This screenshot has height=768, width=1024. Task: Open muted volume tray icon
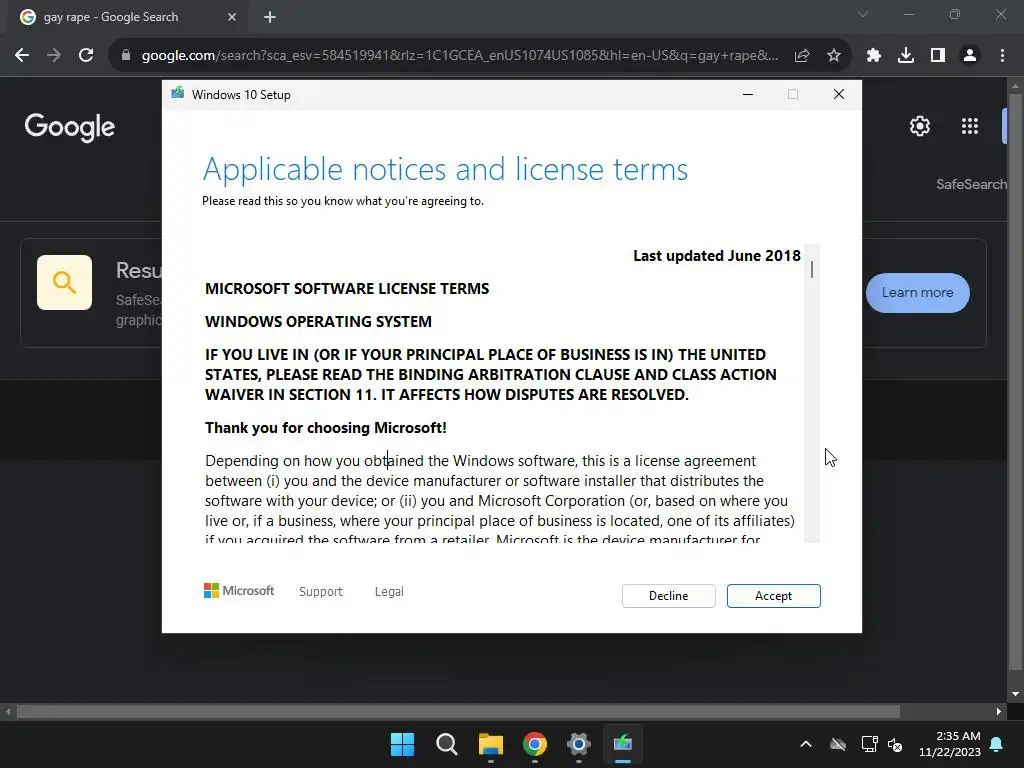895,744
